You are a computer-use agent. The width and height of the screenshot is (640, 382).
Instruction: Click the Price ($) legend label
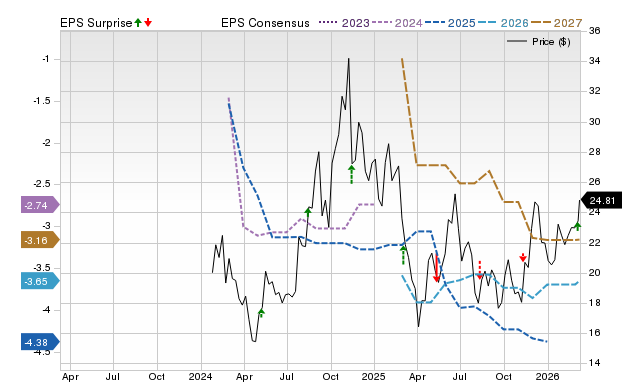(551, 42)
